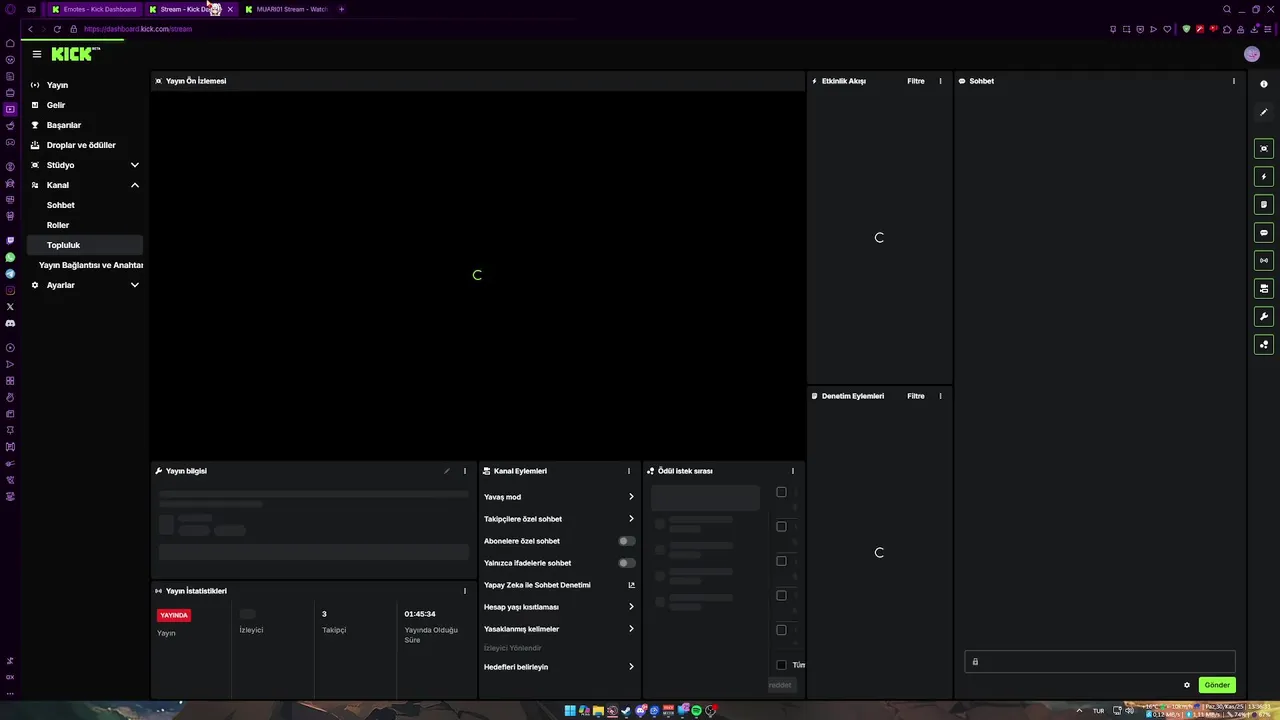Click the pencil edit-layout icon in right rail

(1264, 112)
